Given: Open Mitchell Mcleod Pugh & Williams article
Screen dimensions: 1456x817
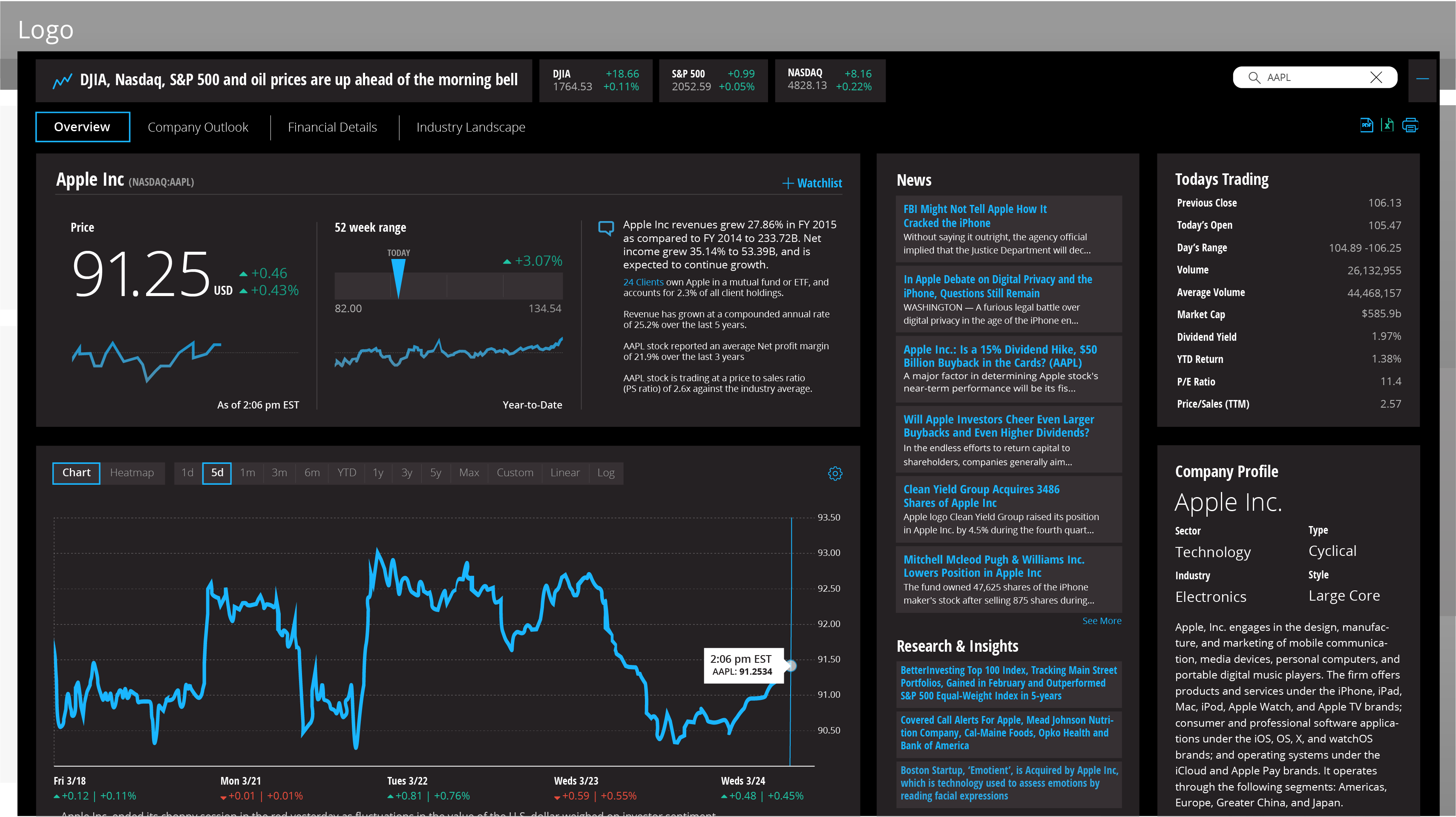Looking at the screenshot, I should [1009, 579].
